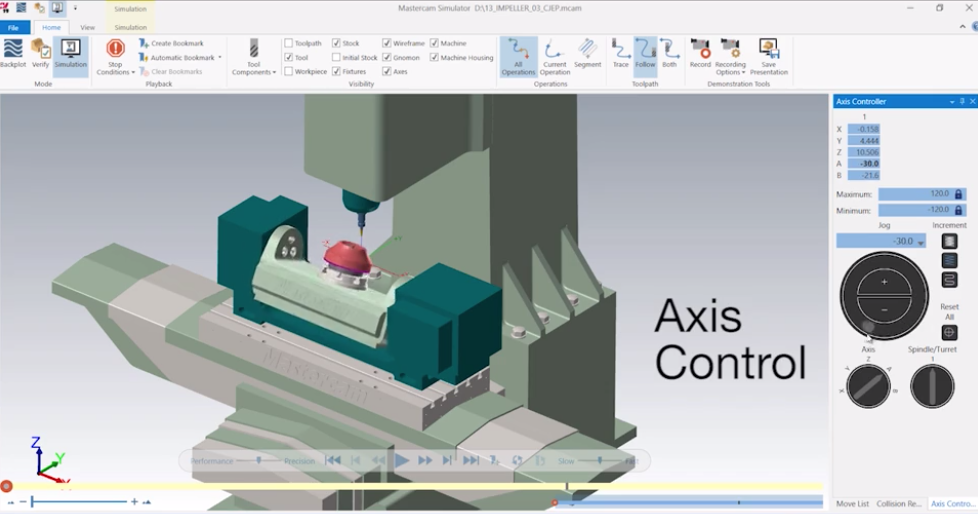Toggle Stock visibility checkbox
Screen dimensions: 978x514
point(336,43)
